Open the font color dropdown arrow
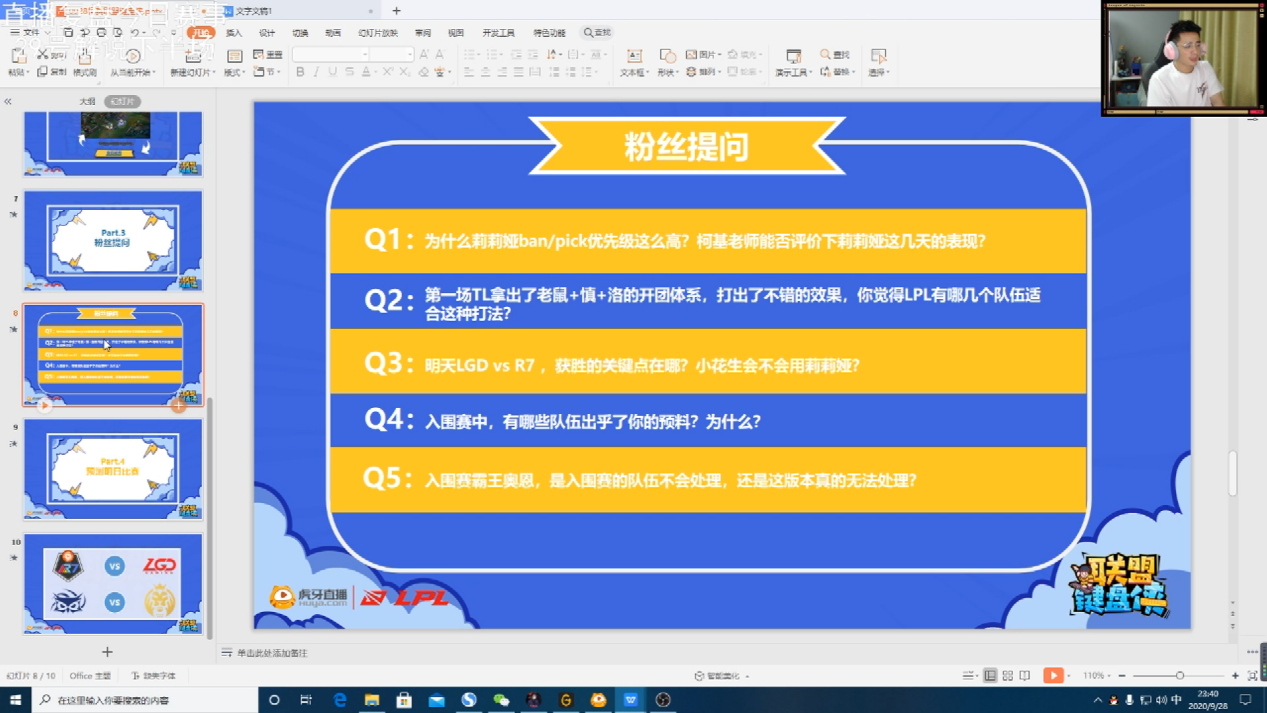The image size is (1267, 713). (x=375, y=72)
